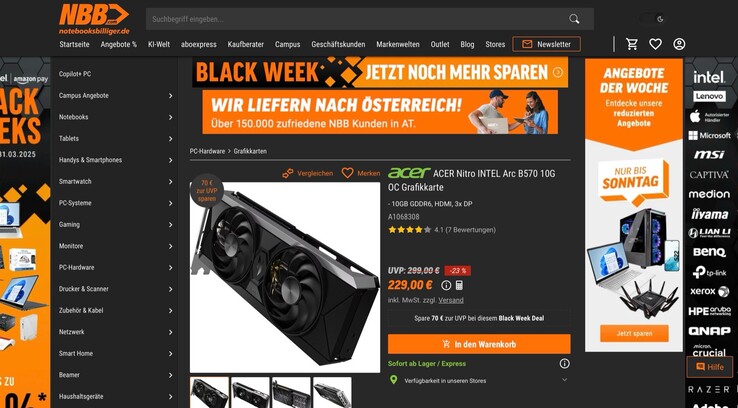Add item via In den Warenkorb button
The image size is (738, 408).
(479, 344)
